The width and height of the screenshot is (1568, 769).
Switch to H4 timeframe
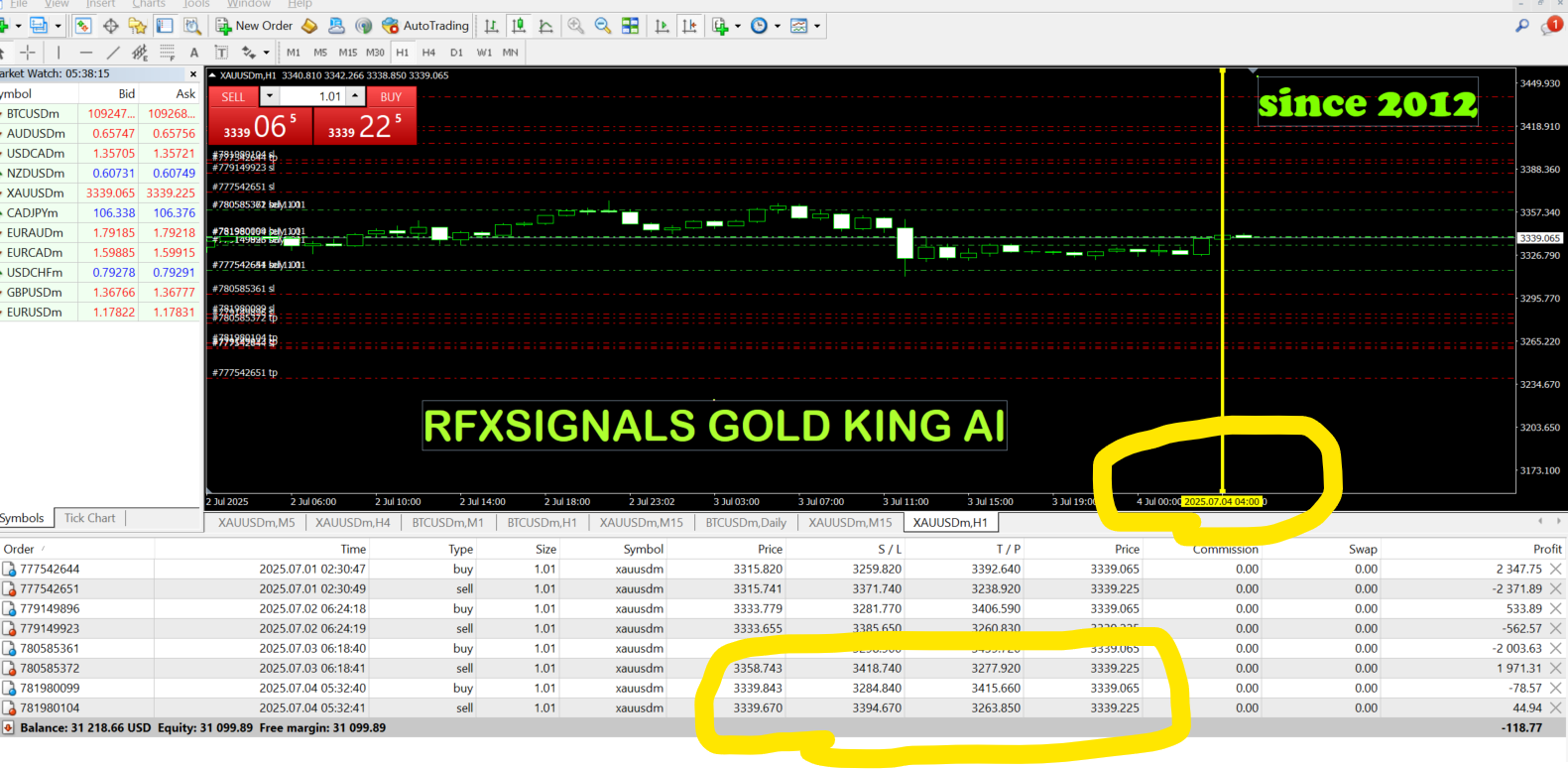click(x=428, y=53)
